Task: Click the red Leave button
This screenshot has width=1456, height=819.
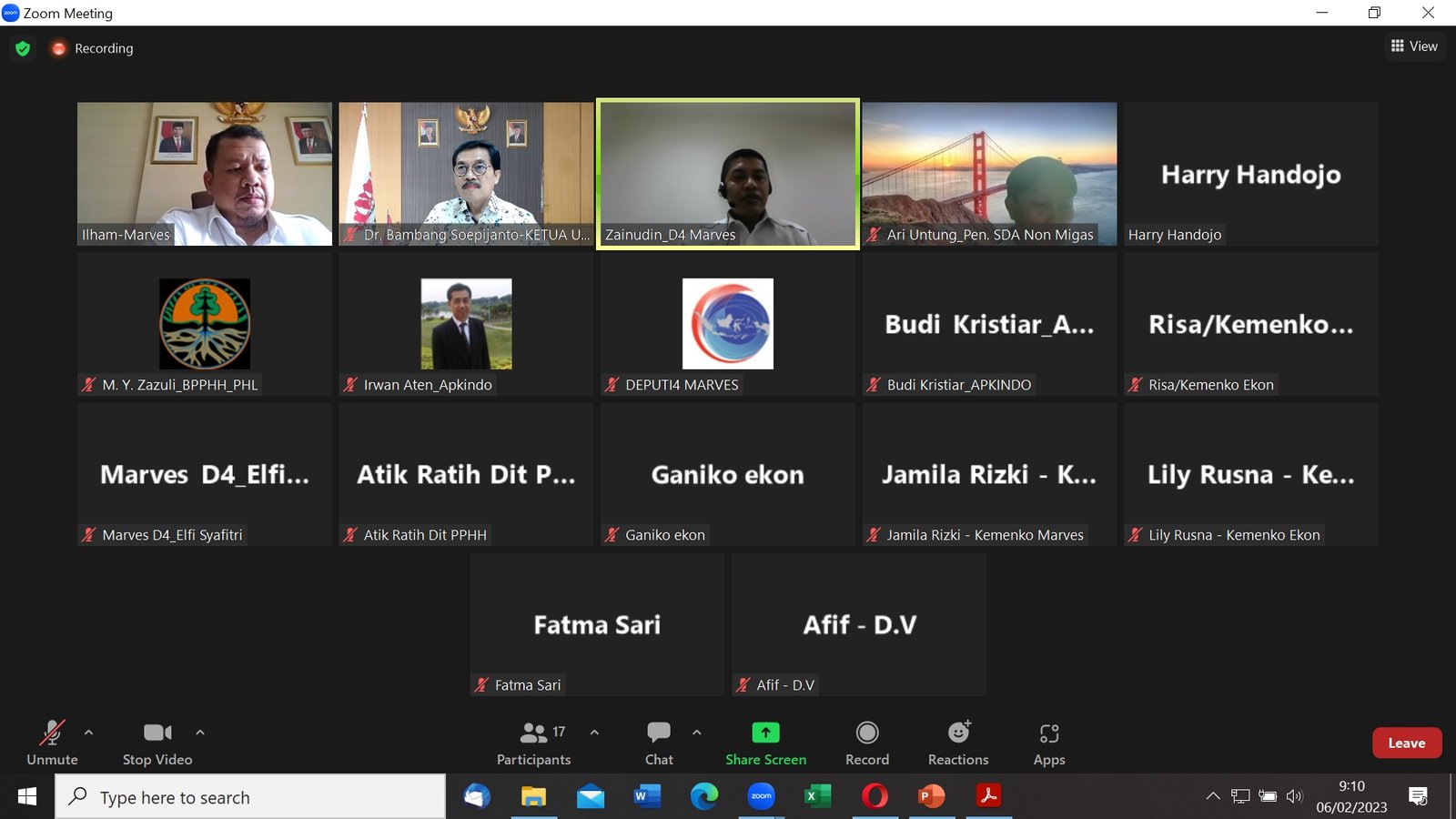Action: coord(1407,743)
